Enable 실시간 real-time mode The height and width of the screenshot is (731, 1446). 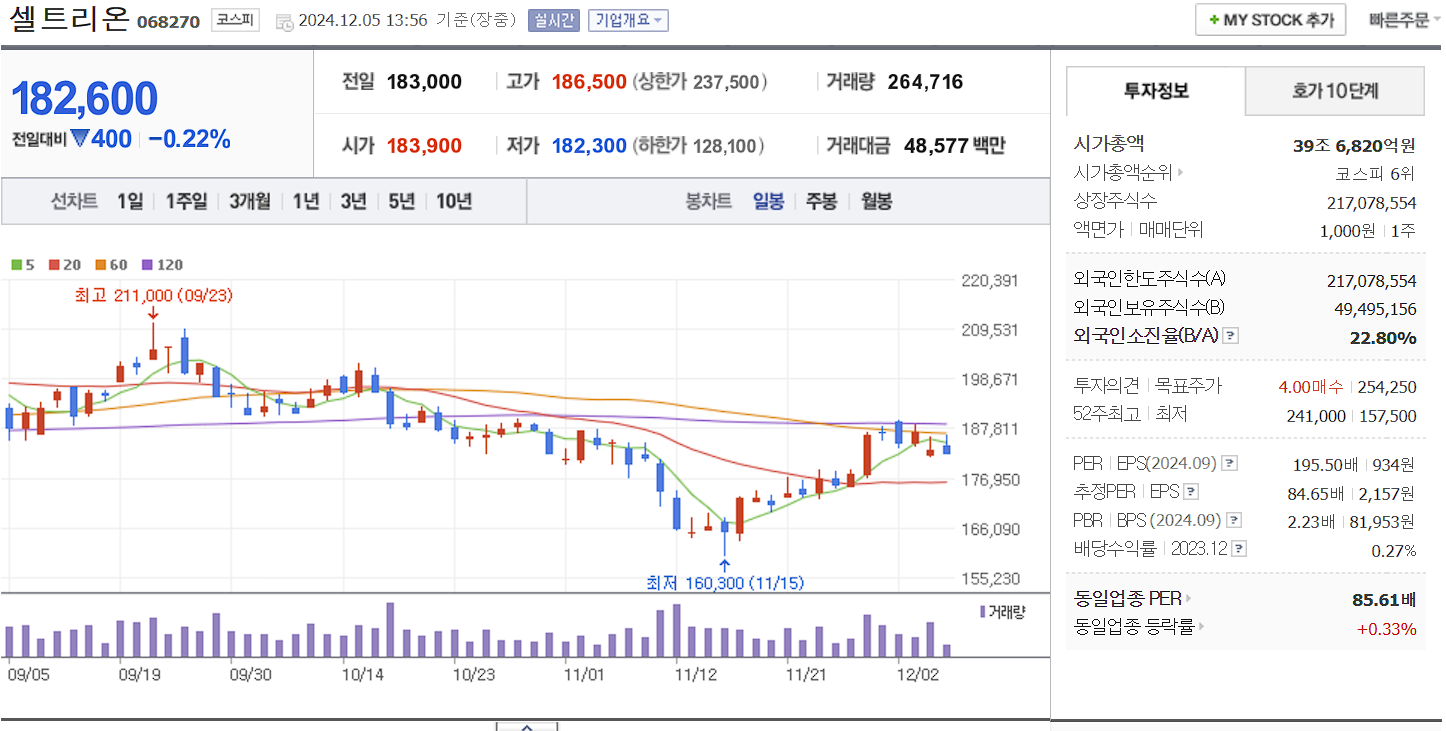[553, 19]
